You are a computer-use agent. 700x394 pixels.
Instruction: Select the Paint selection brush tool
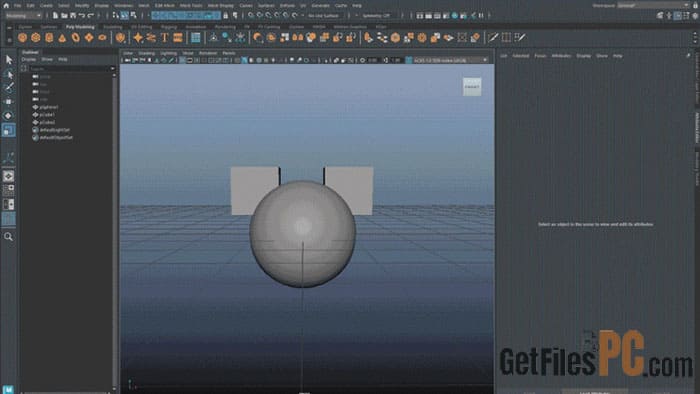pos(8,87)
